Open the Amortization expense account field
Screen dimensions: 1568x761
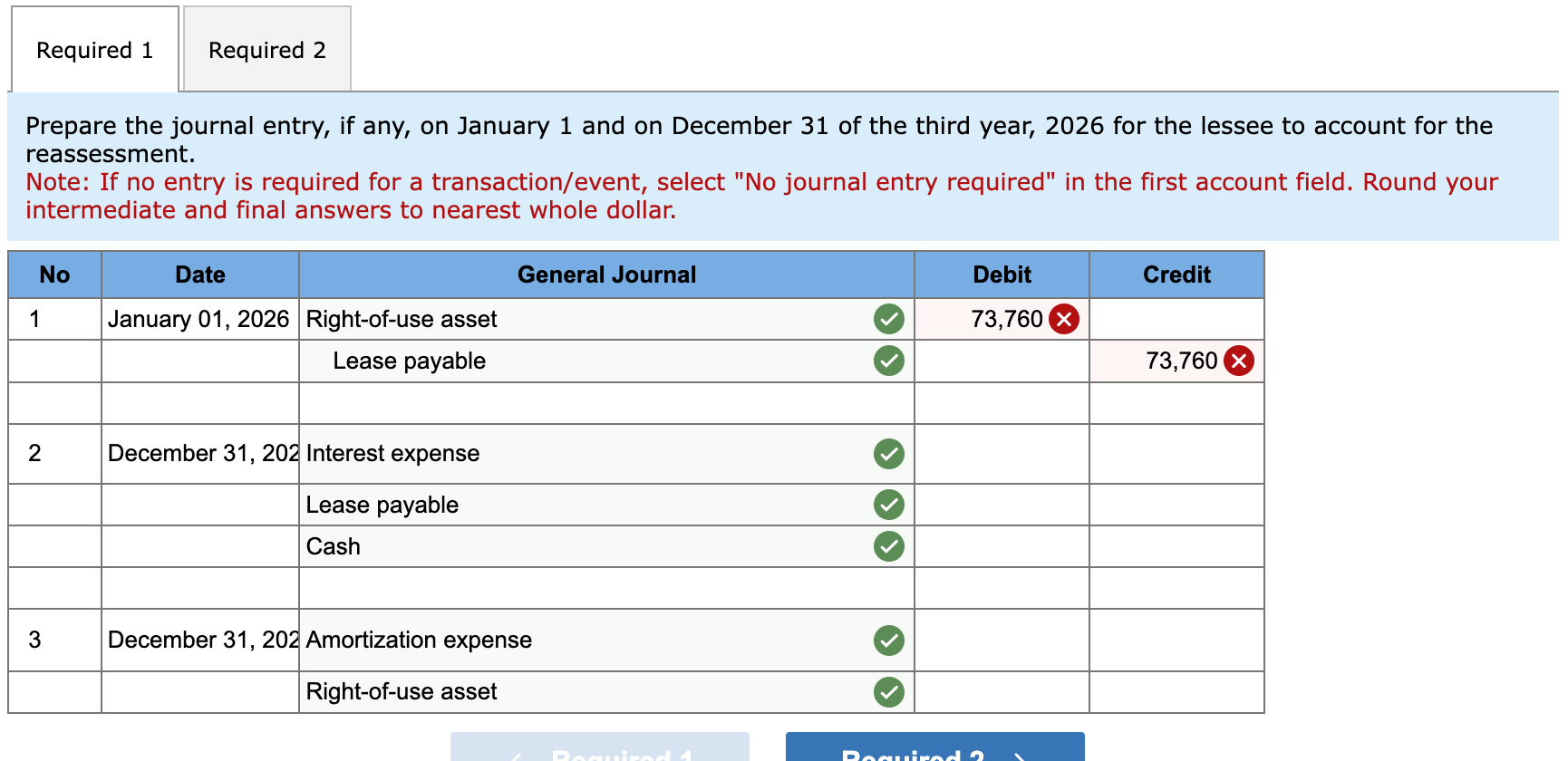(606, 640)
